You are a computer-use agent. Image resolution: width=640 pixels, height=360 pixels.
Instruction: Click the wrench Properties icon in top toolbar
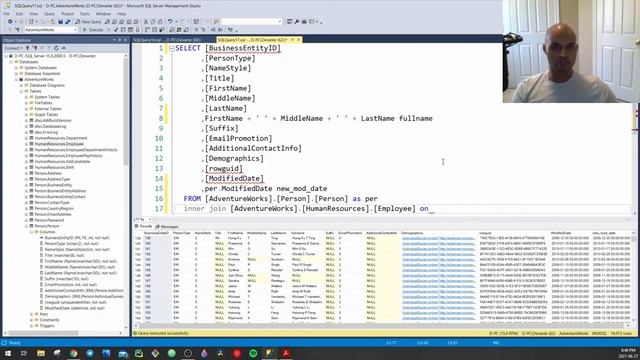297,22
